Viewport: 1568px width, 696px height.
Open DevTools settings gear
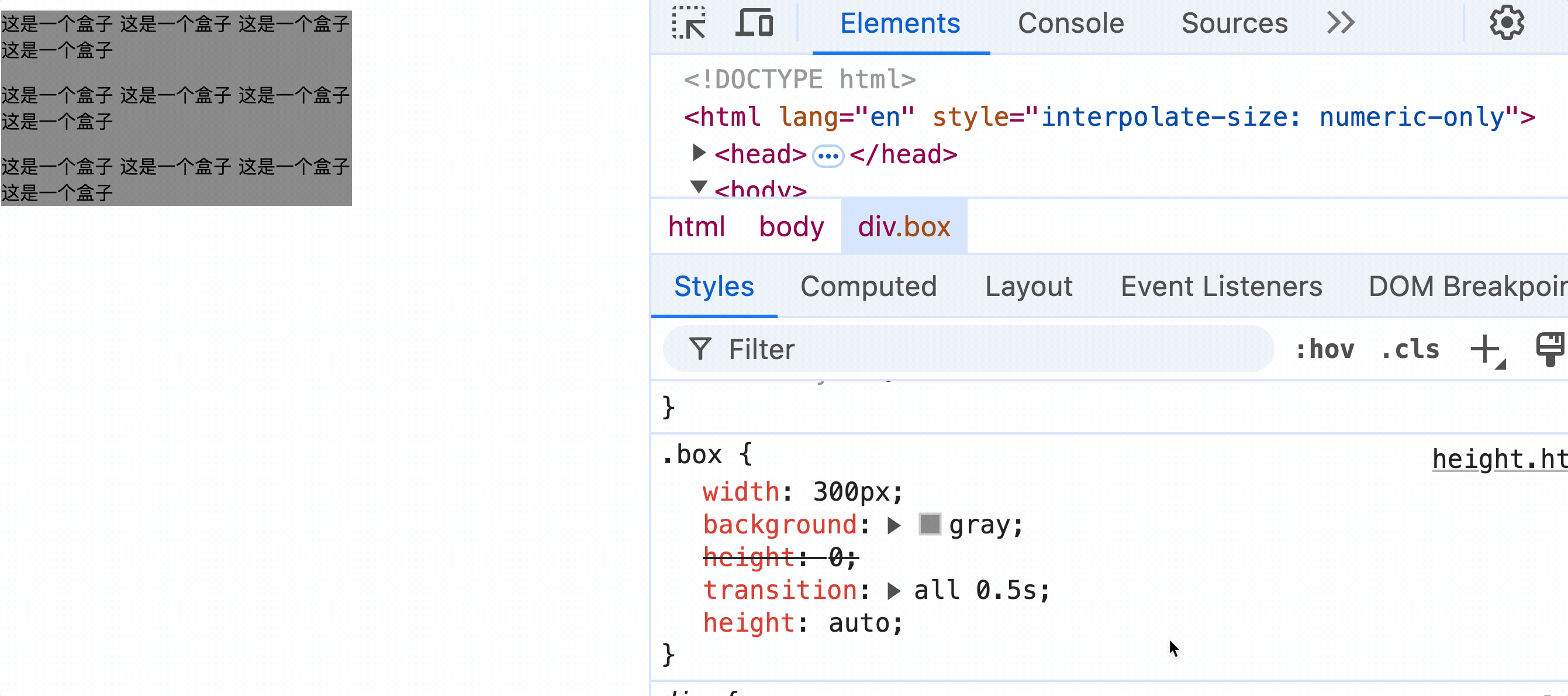(x=1507, y=23)
